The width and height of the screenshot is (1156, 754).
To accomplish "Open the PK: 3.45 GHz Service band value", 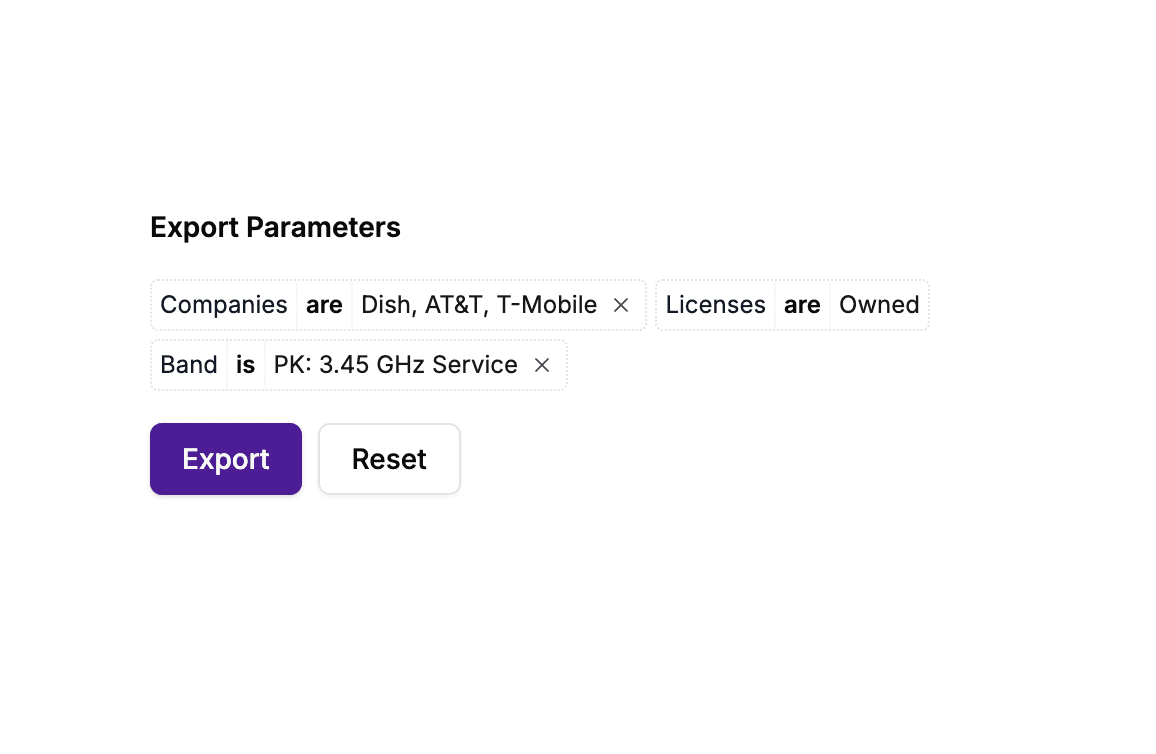I will click(x=395, y=365).
